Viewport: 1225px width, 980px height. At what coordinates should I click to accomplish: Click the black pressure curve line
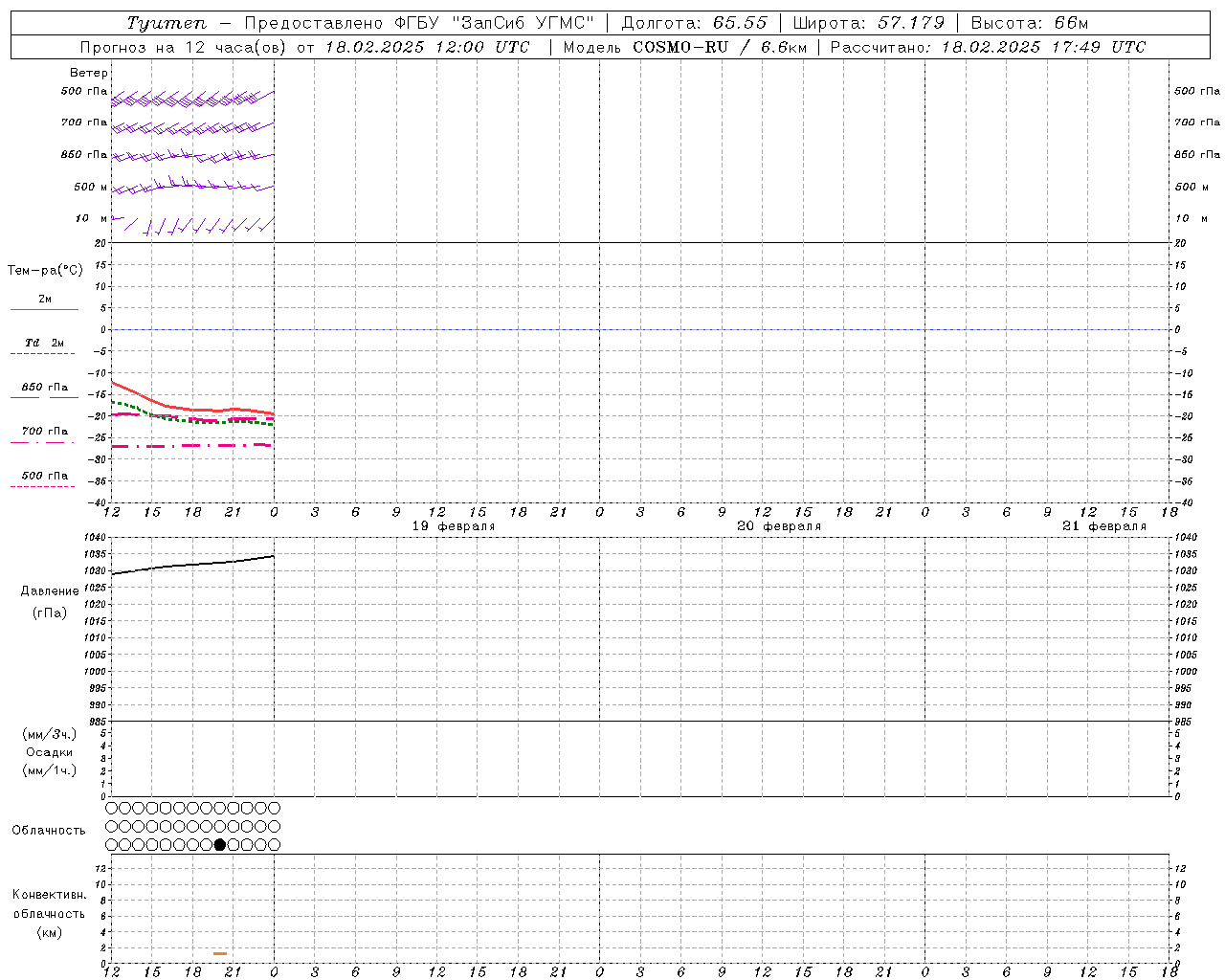(x=191, y=564)
